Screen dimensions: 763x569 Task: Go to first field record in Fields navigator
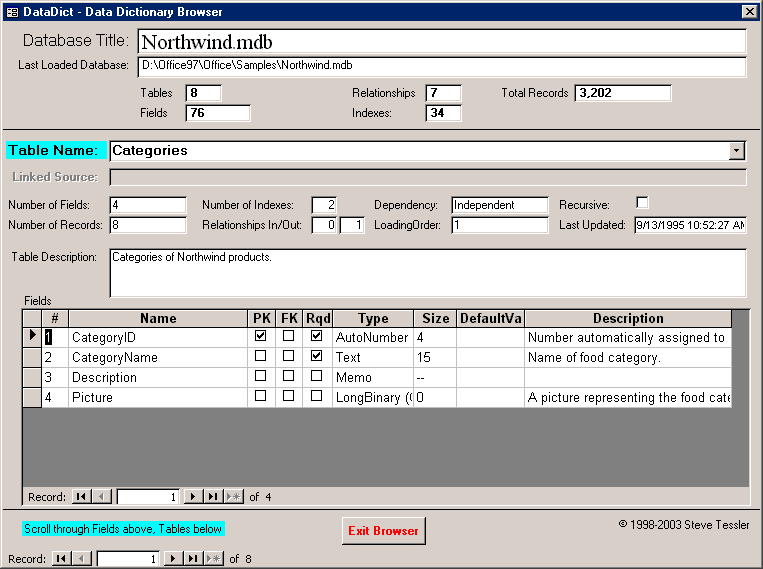point(81,496)
